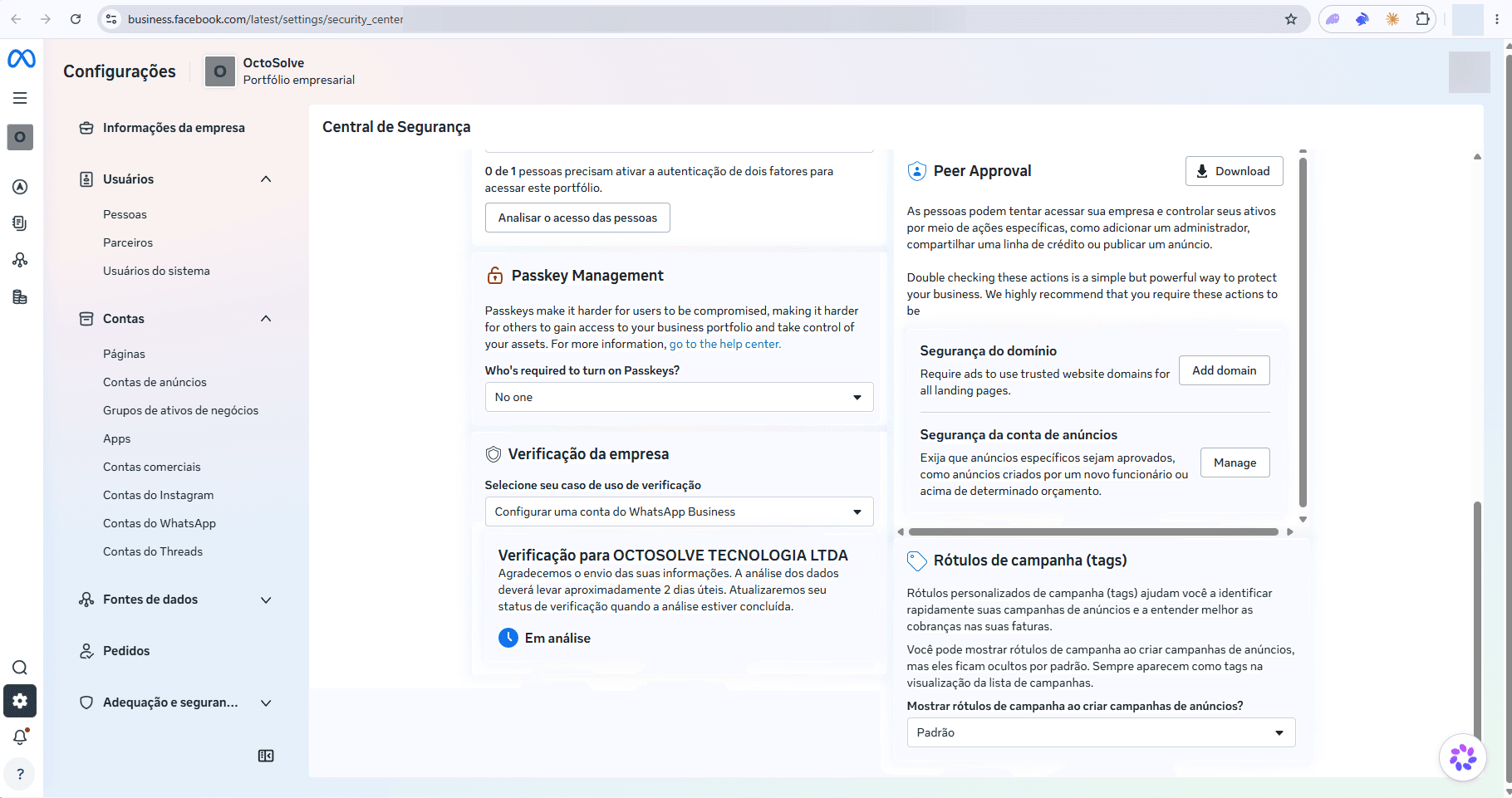Screen dimensions: 1512x798
Task: Open the notifications bell icon
Action: point(20,737)
